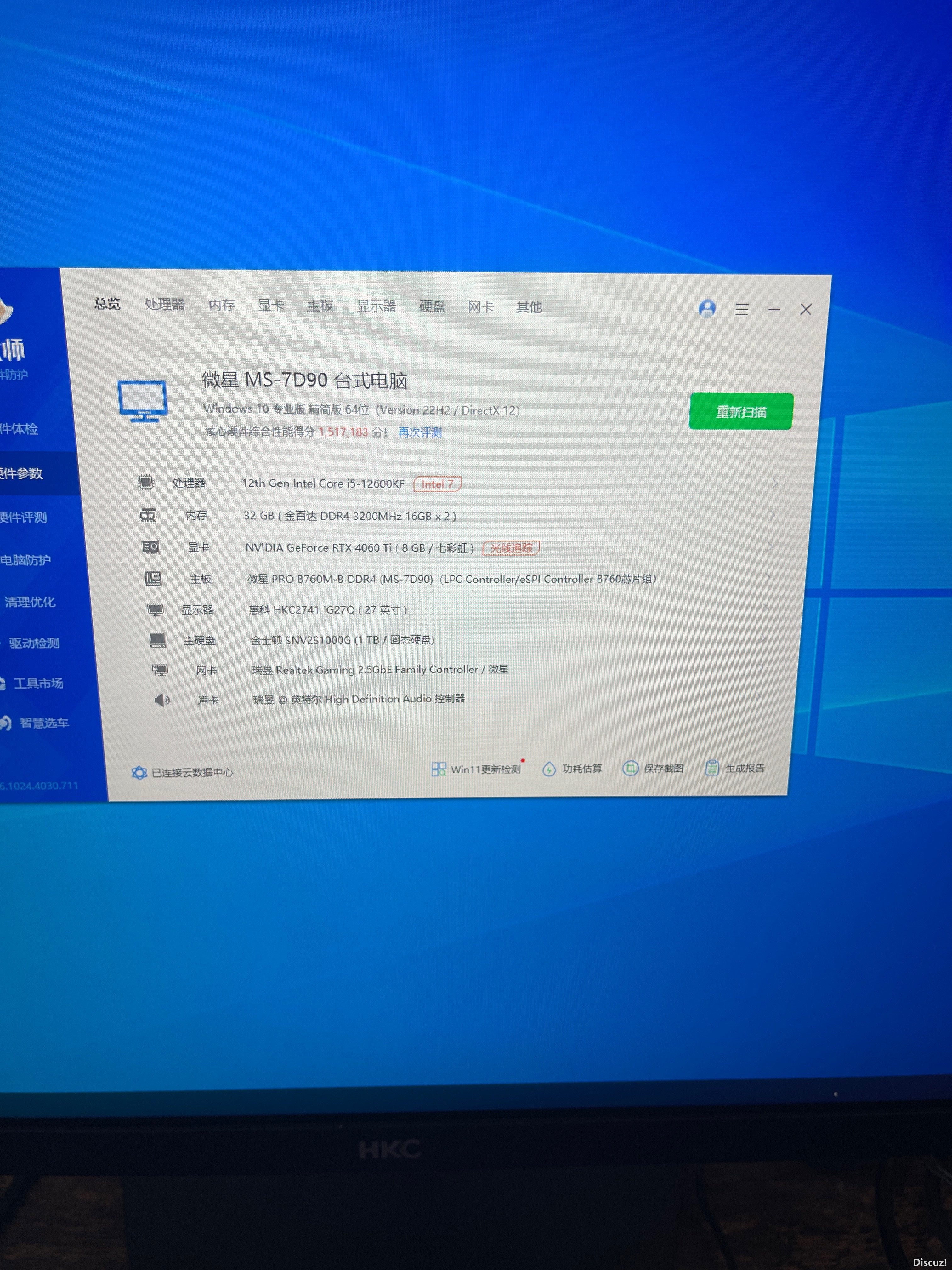
Task: Click the power estimate lightning icon
Action: point(549,769)
